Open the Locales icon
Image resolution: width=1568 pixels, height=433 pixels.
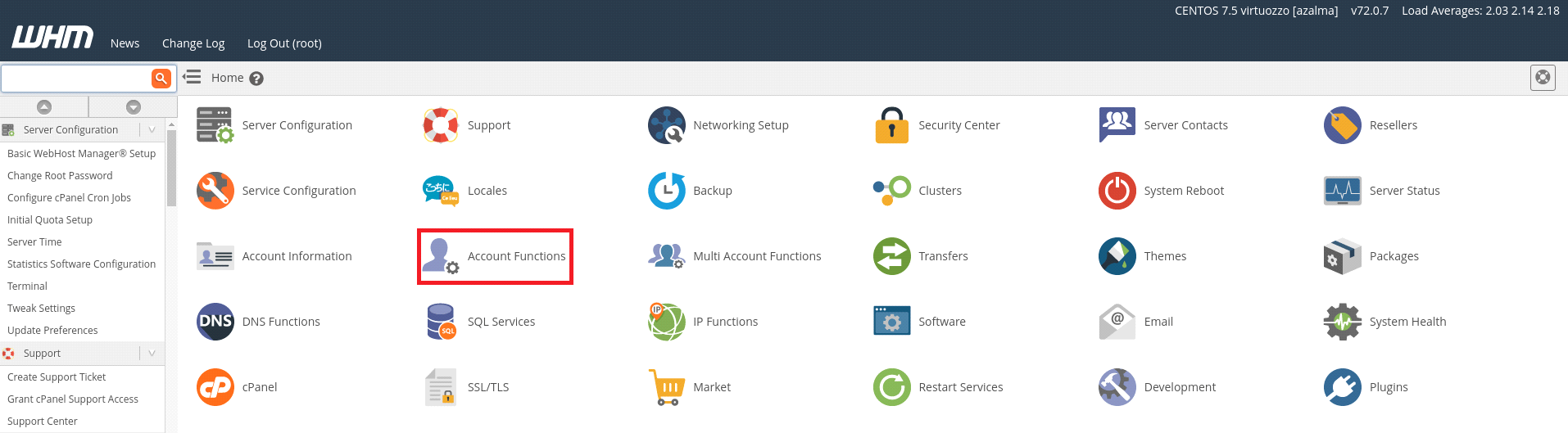click(x=441, y=191)
